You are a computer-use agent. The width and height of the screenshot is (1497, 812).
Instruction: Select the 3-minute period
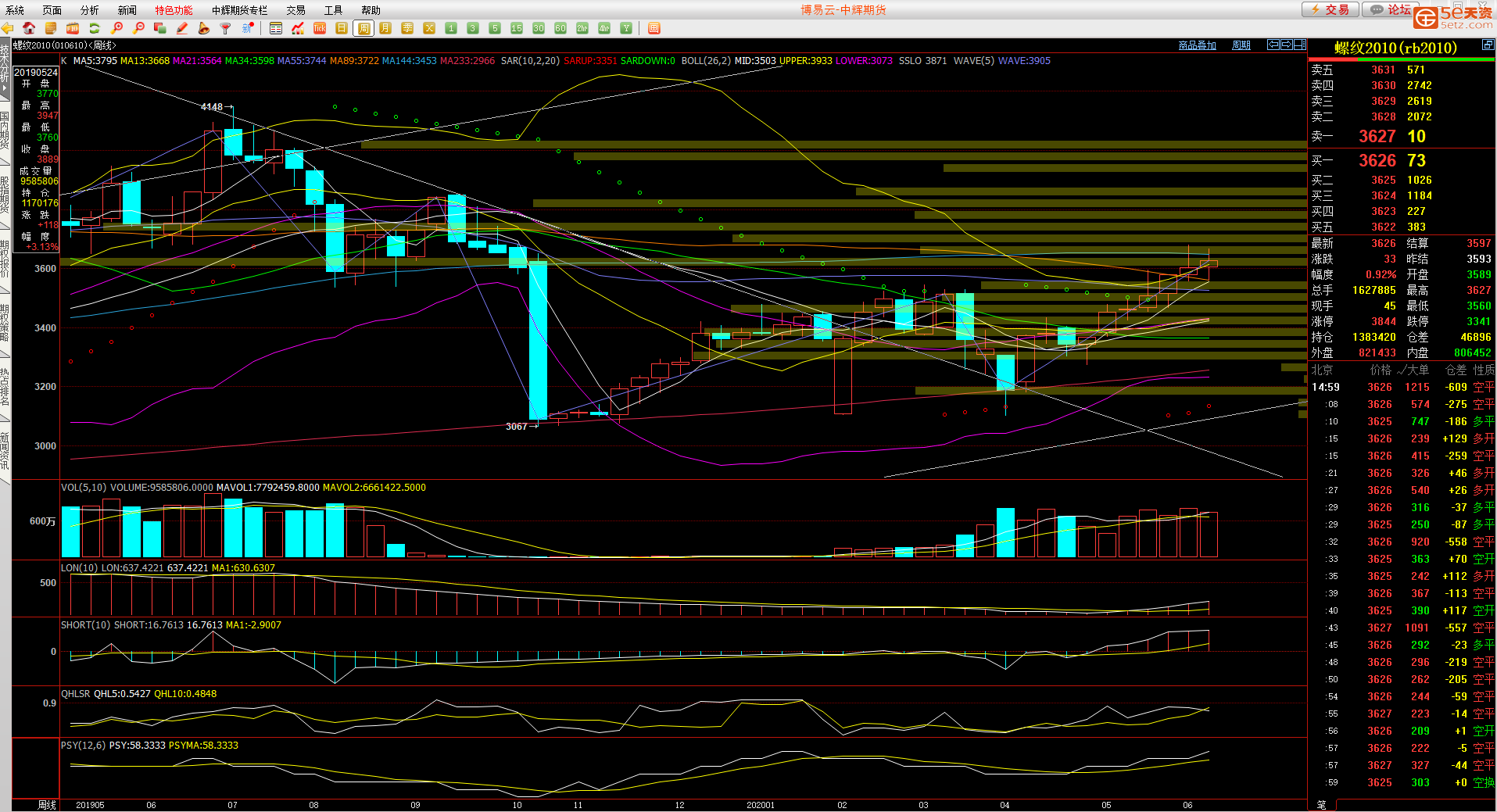[x=473, y=28]
